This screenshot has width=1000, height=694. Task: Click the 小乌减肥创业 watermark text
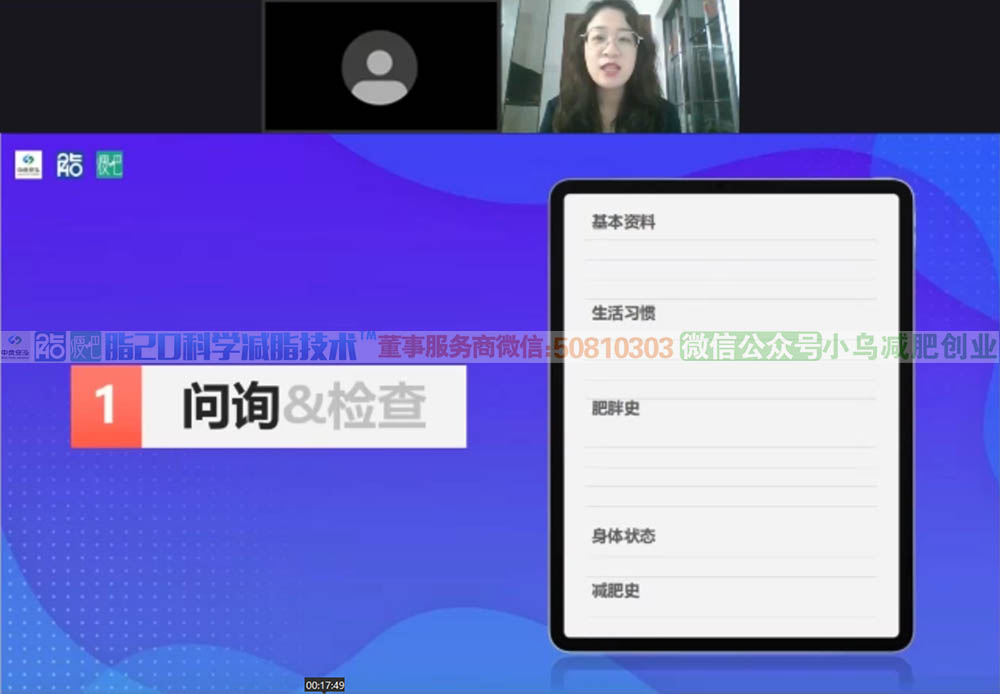pyautogui.click(x=910, y=347)
